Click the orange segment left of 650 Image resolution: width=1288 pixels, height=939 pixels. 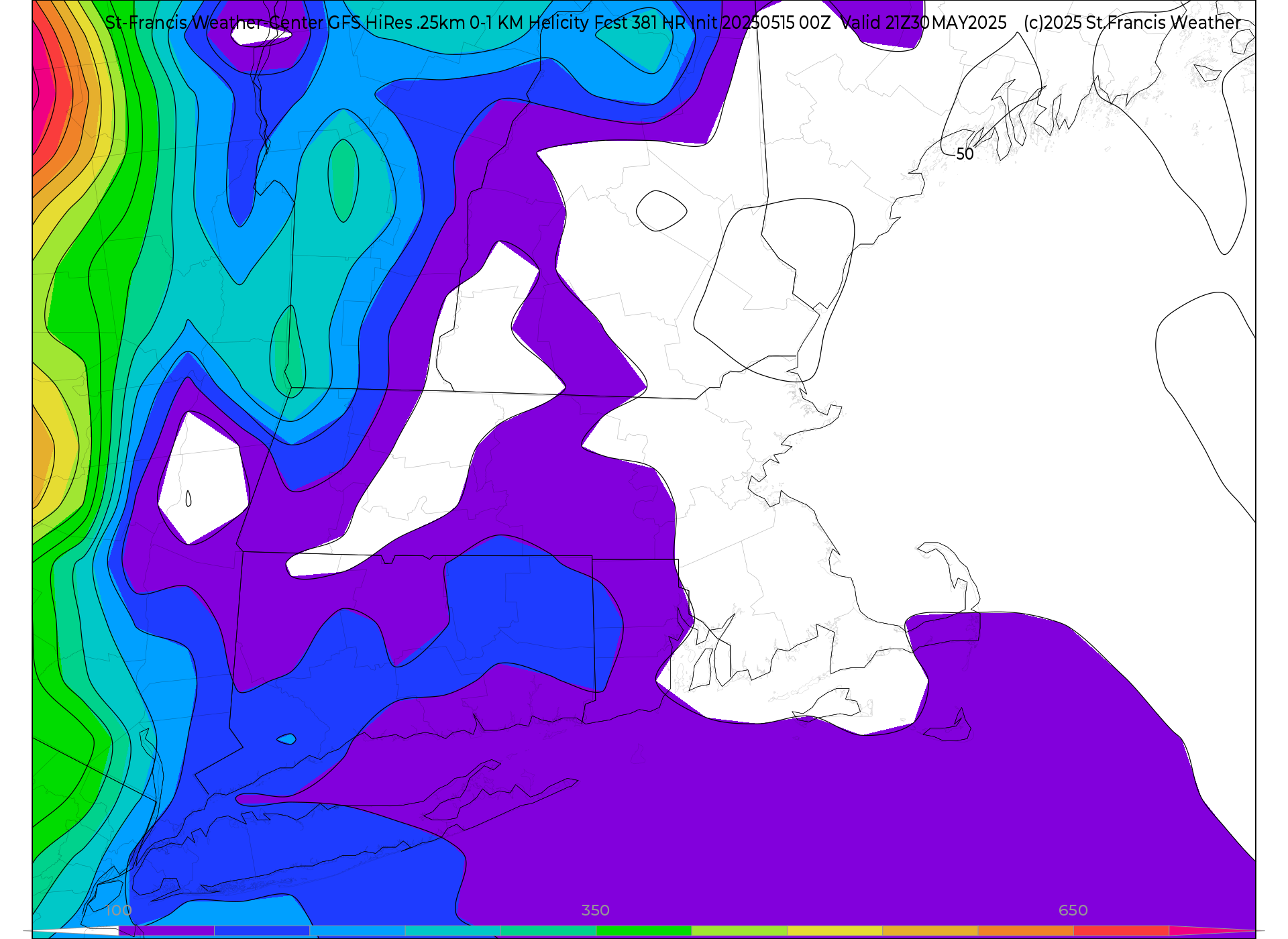point(1026,931)
